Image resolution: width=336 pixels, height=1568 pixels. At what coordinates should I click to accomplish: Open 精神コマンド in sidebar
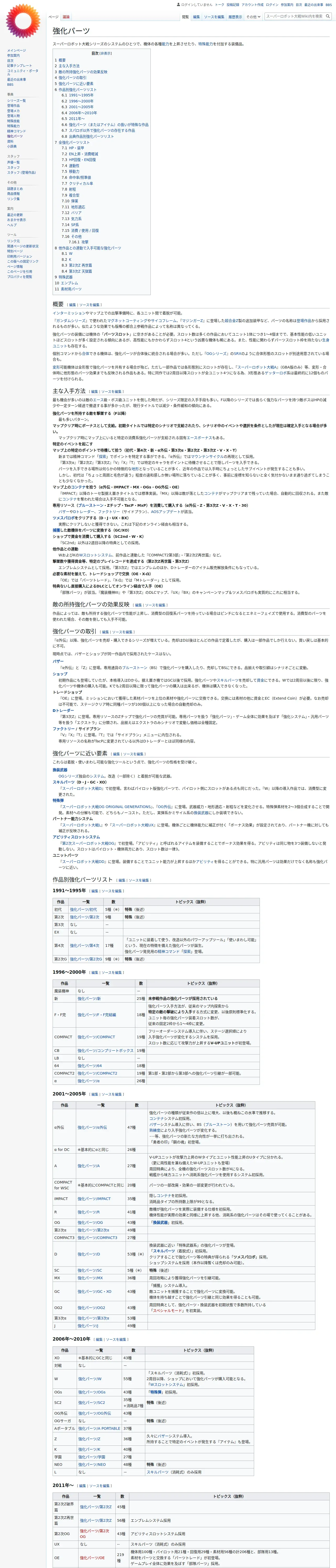click(16, 131)
